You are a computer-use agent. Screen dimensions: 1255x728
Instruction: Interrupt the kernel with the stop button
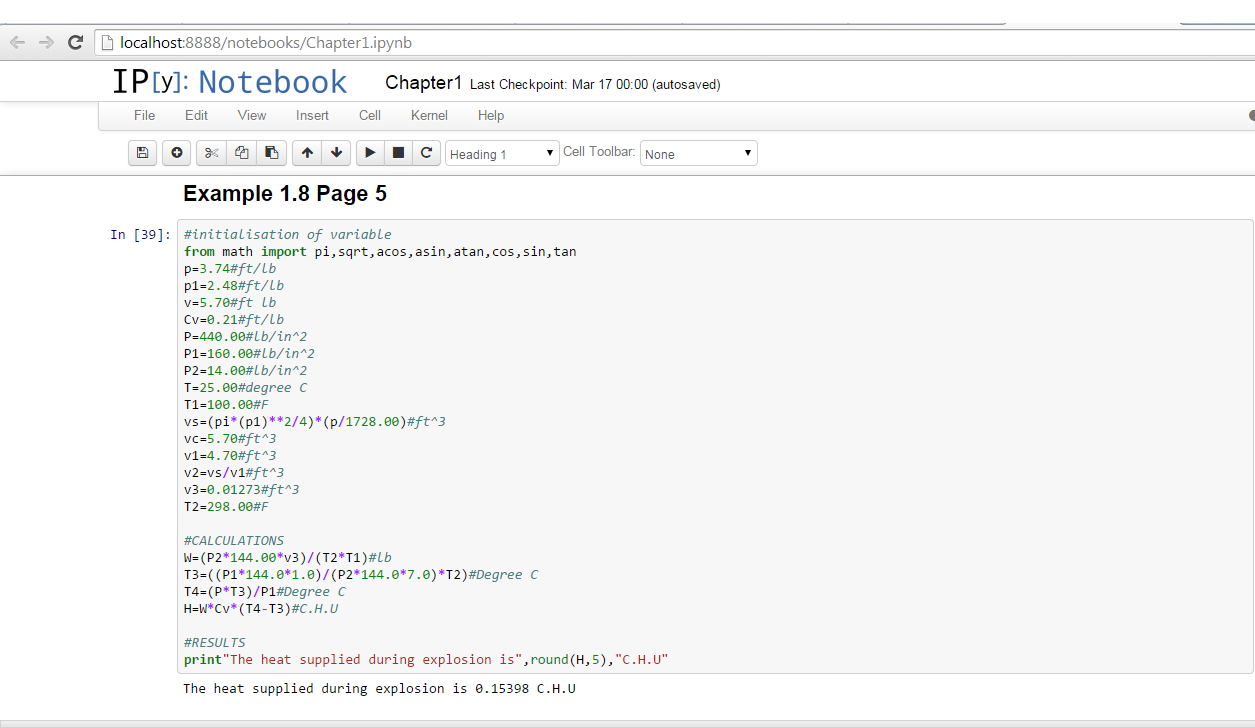[398, 153]
